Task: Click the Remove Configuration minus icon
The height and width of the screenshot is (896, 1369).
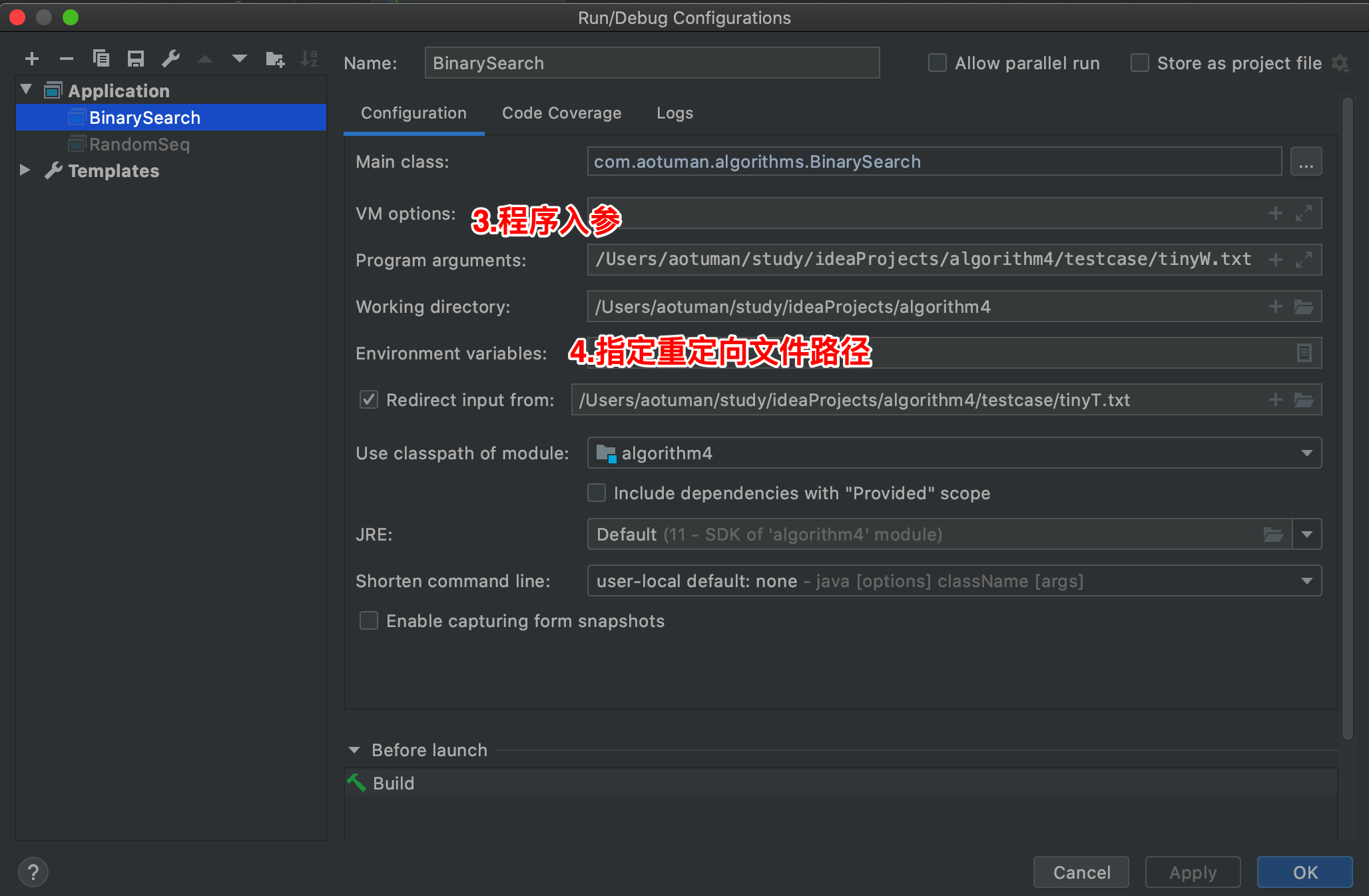Action: point(66,59)
